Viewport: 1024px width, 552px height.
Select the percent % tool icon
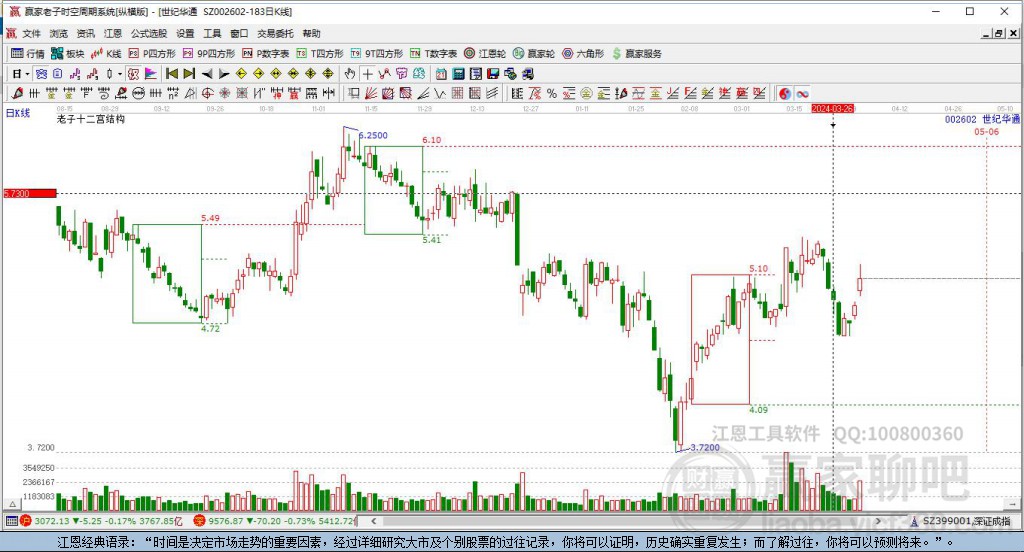(x=552, y=93)
